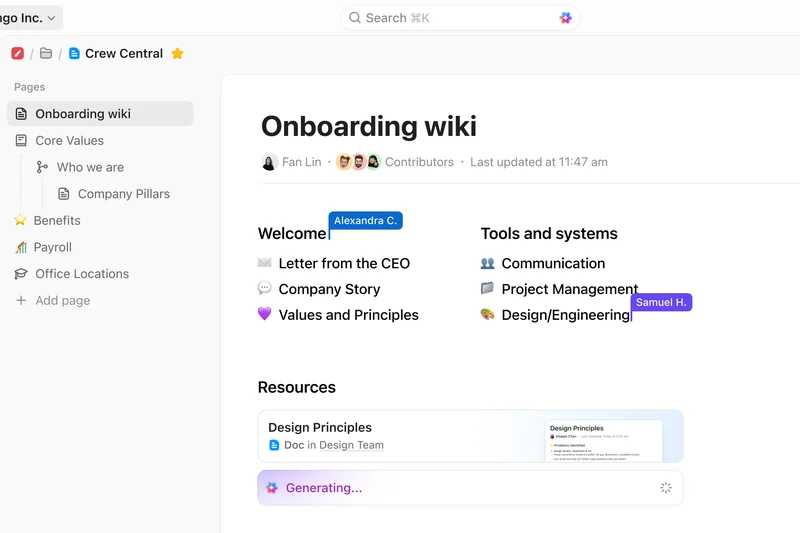Screen dimensions: 800x533
Task: Click the Design Principles doc preview thumbnail
Action: 603,440
